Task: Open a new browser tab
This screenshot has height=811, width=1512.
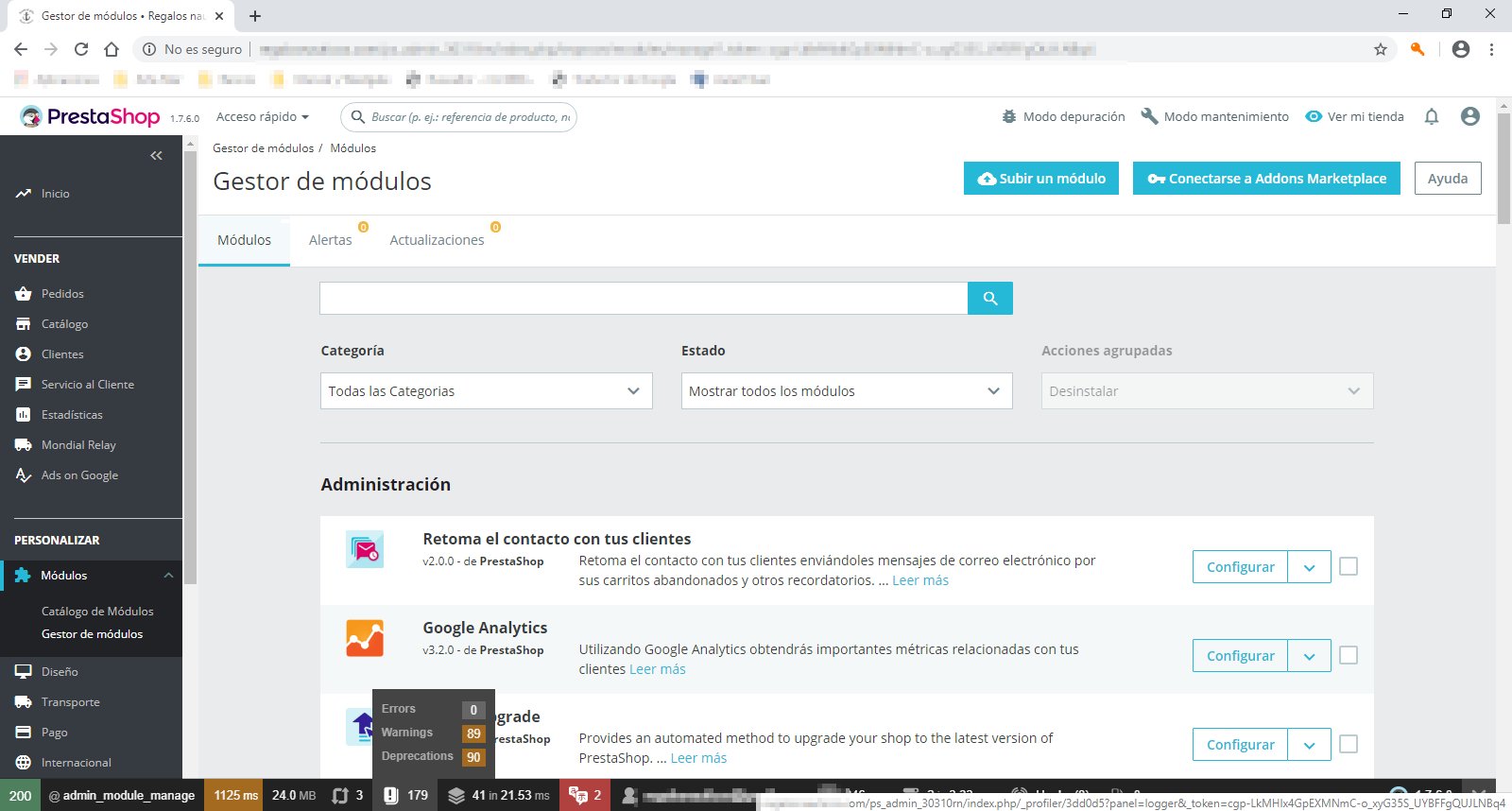Action: coord(255,16)
